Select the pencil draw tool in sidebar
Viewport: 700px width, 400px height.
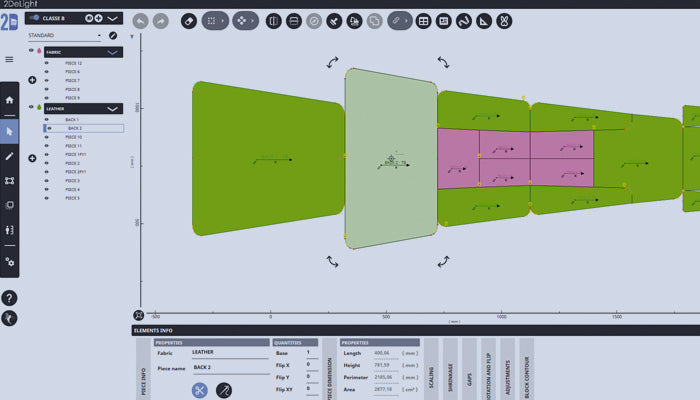10,156
